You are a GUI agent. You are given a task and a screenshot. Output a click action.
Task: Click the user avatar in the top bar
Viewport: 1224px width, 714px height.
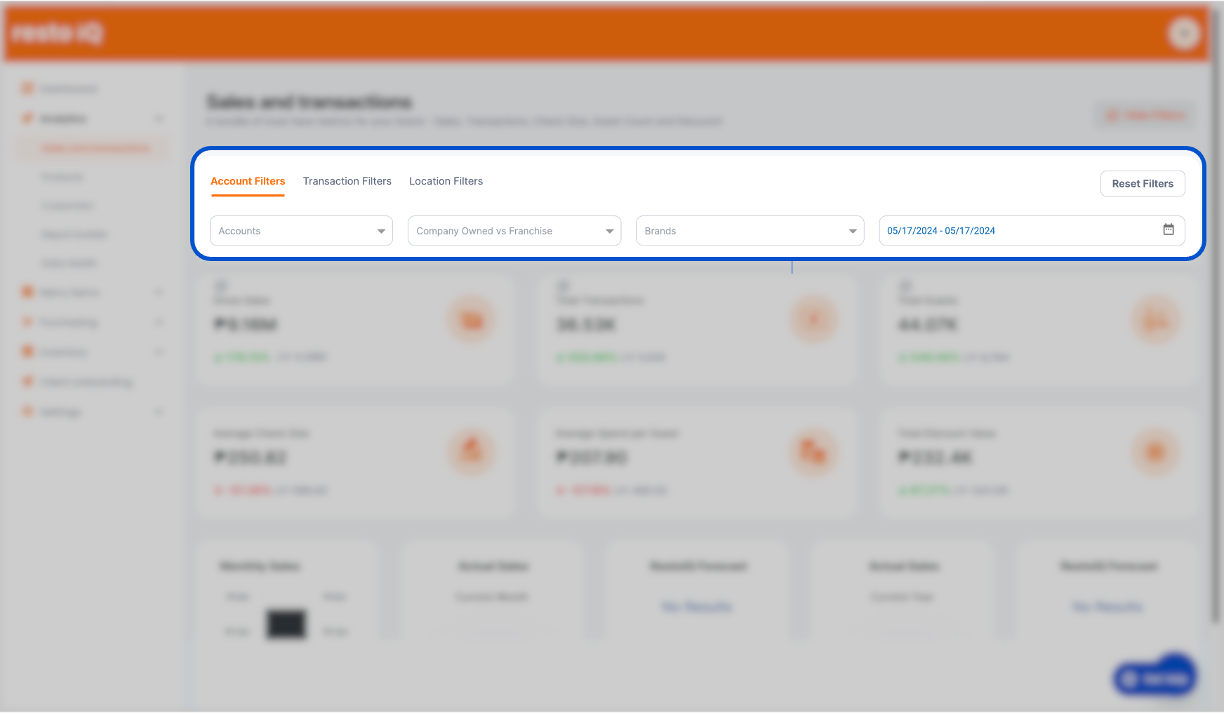1184,33
